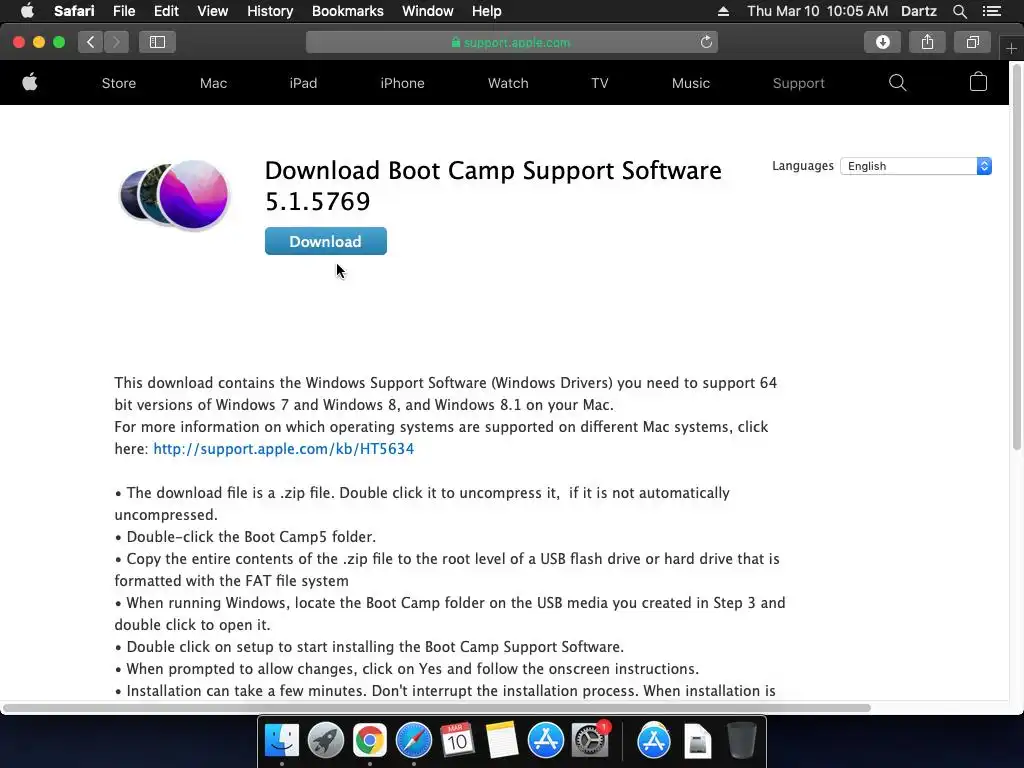Open the History menu
This screenshot has height=768, width=1024.
[270, 11]
